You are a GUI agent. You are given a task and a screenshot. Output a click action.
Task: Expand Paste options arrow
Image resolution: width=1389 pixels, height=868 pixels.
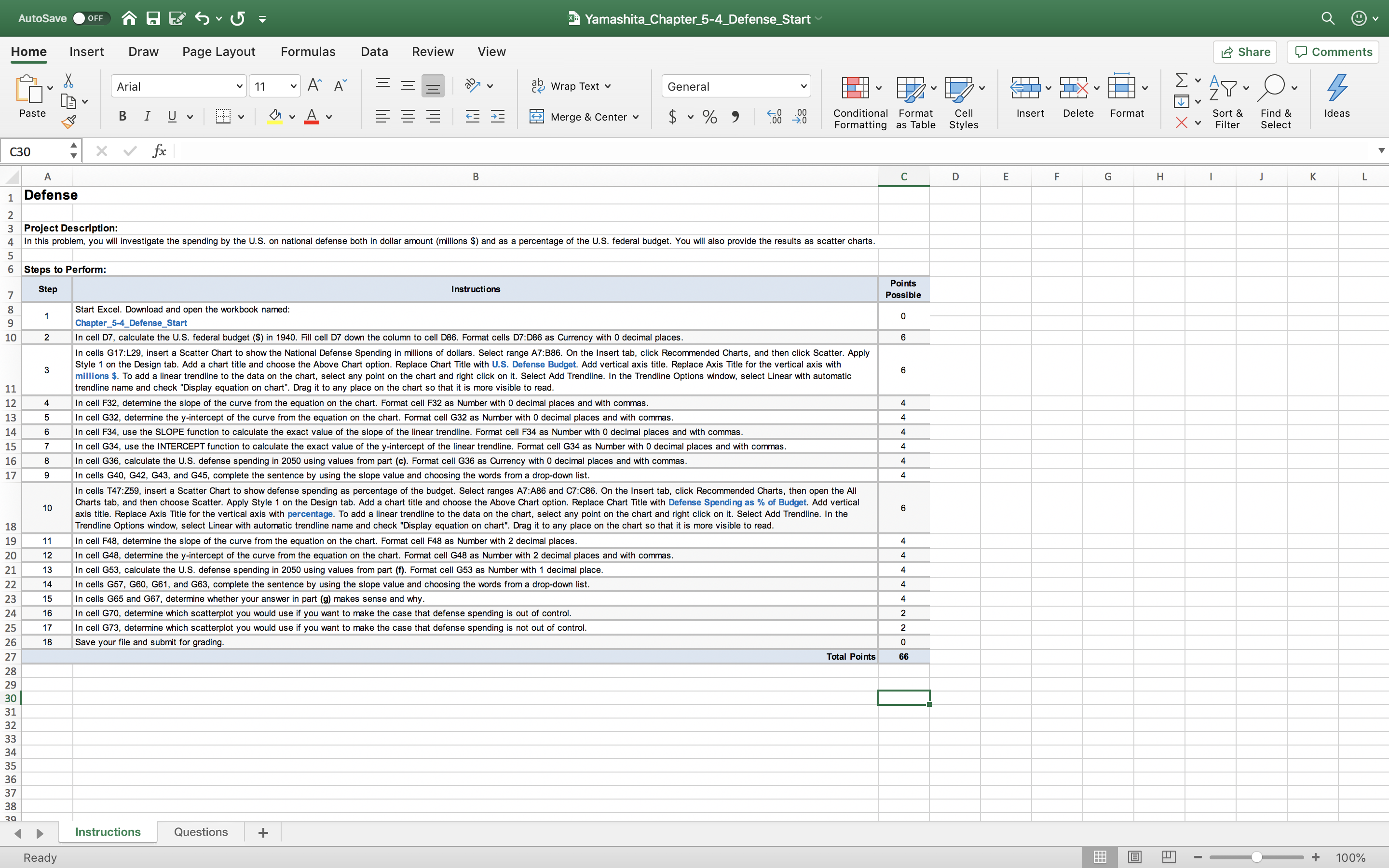tap(50, 88)
